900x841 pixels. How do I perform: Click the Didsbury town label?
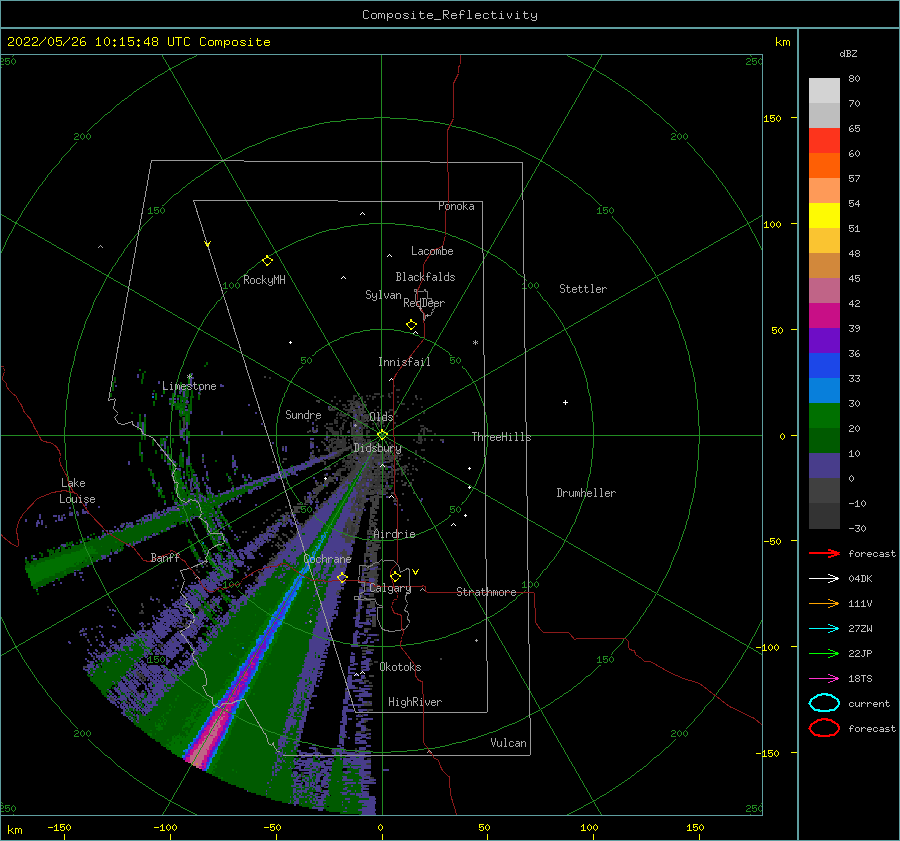377,448
